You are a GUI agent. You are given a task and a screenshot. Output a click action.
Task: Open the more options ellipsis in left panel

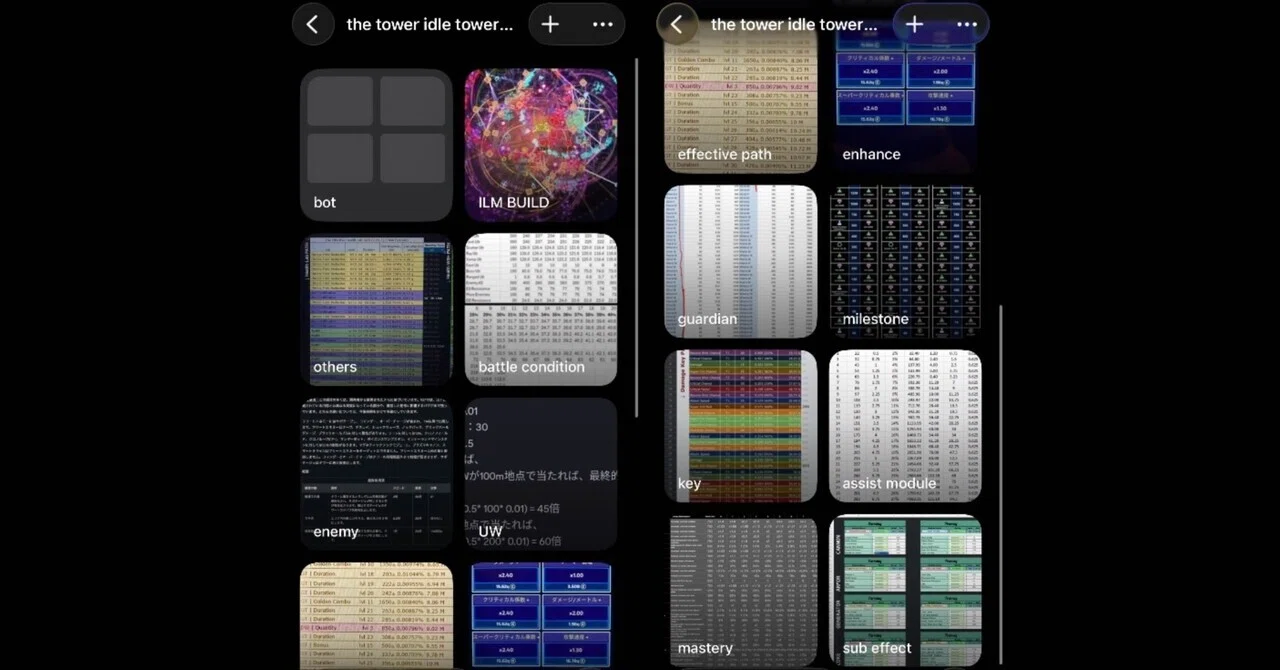[602, 24]
